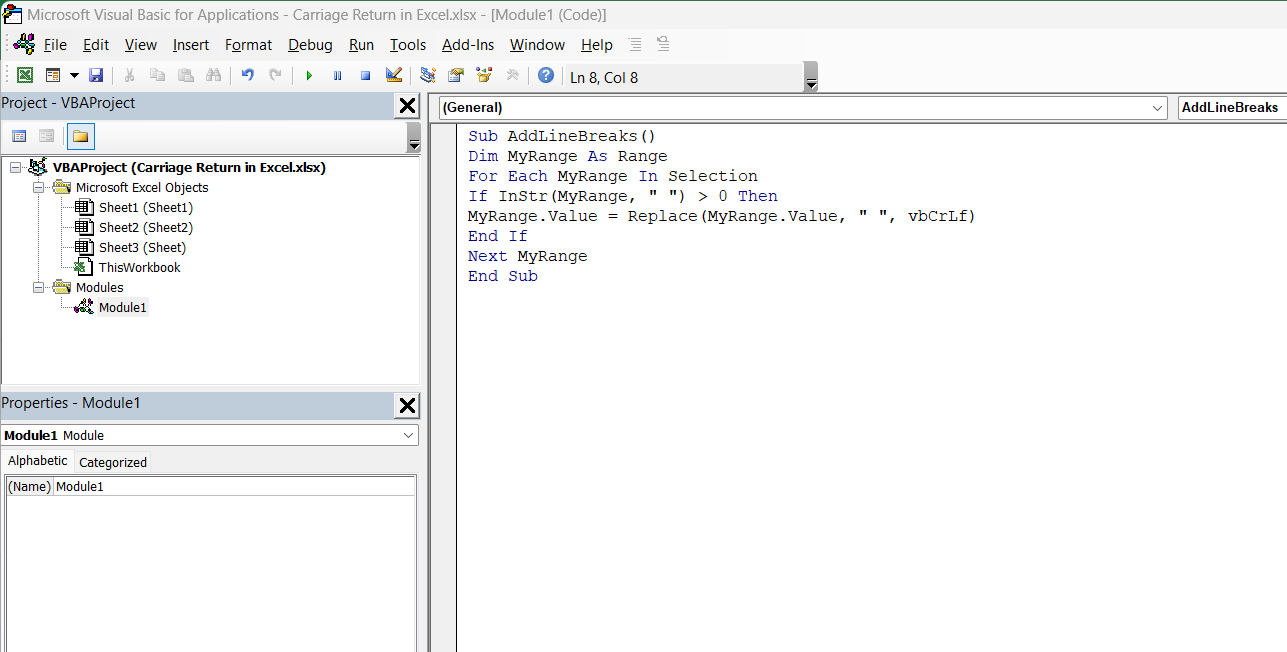The image size is (1287, 652).
Task: Click the Reset stop icon
Action: (365, 76)
